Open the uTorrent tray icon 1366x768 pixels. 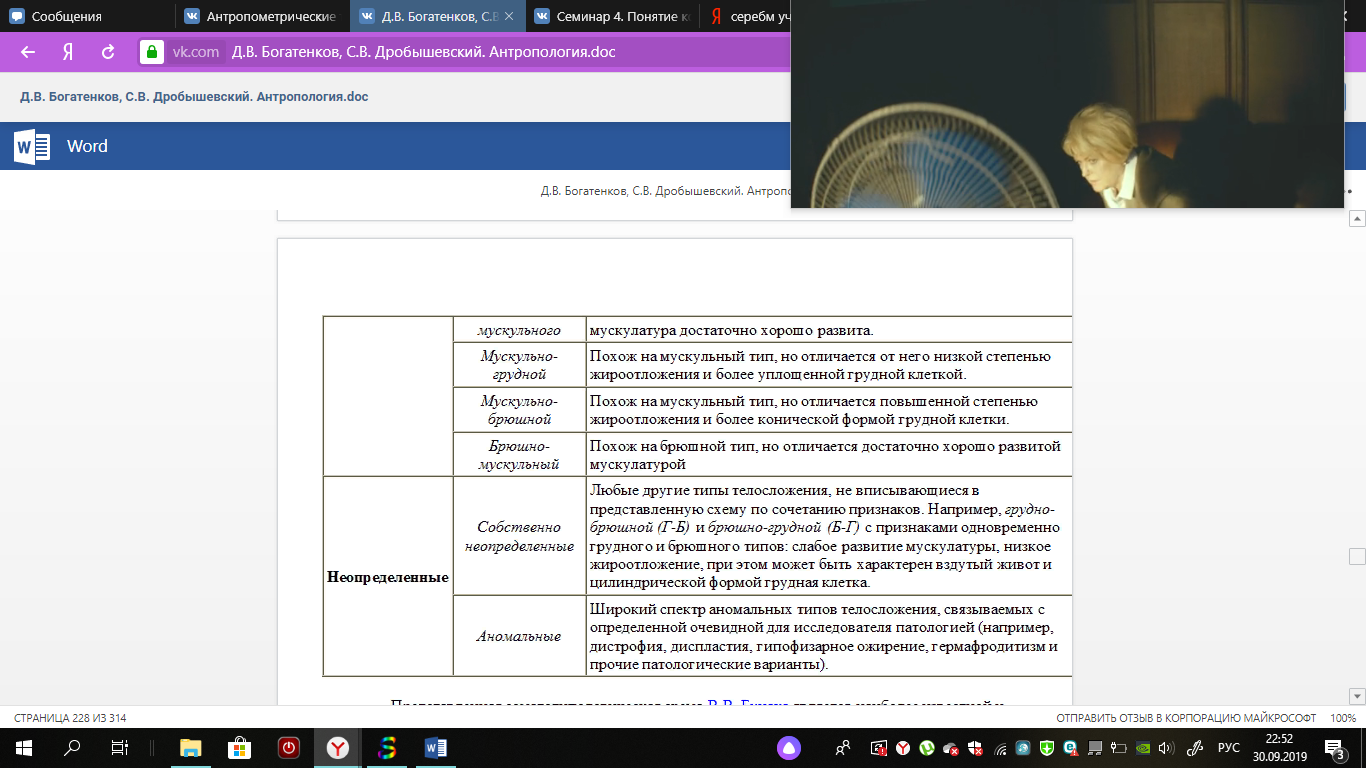coord(927,747)
